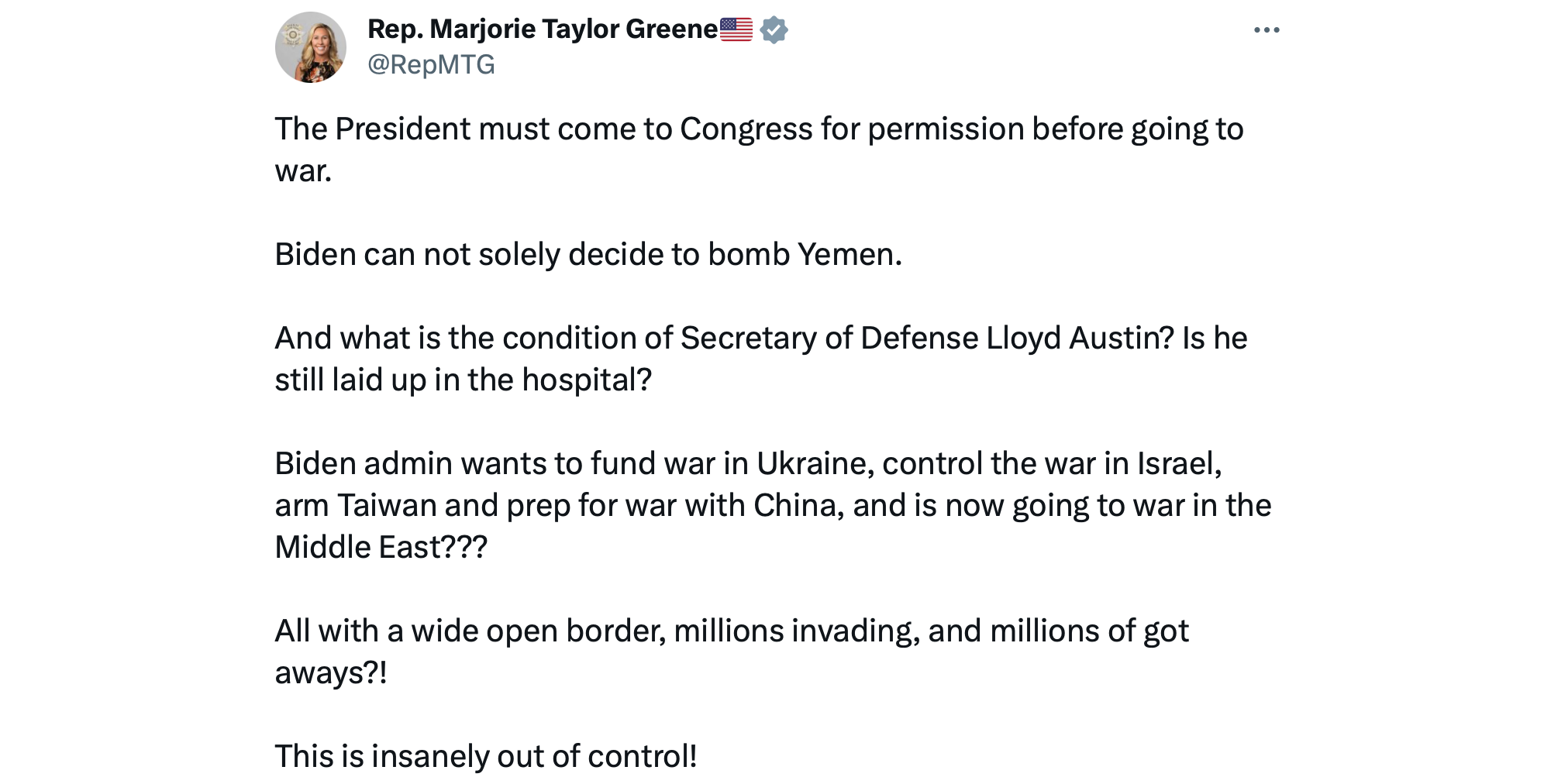This screenshot has height=784, width=1544.
Task: Click the word "aways?!" in the tweet
Action: coord(330,673)
